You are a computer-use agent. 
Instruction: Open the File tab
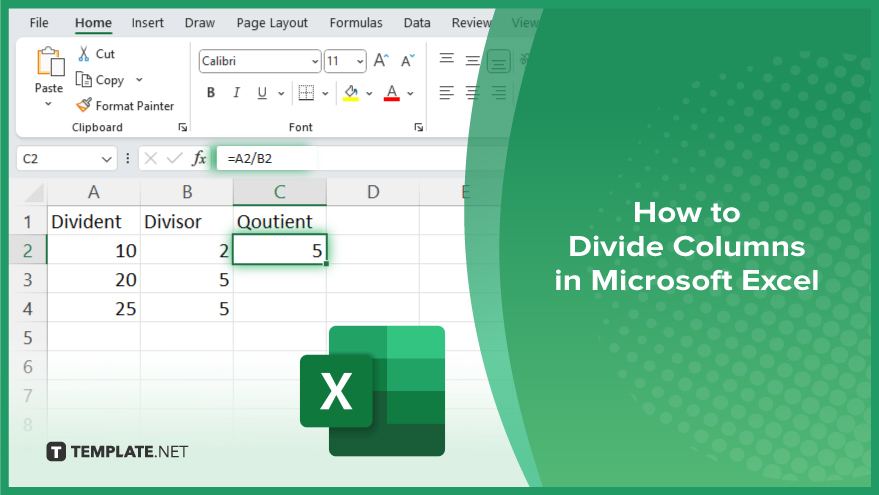click(39, 23)
